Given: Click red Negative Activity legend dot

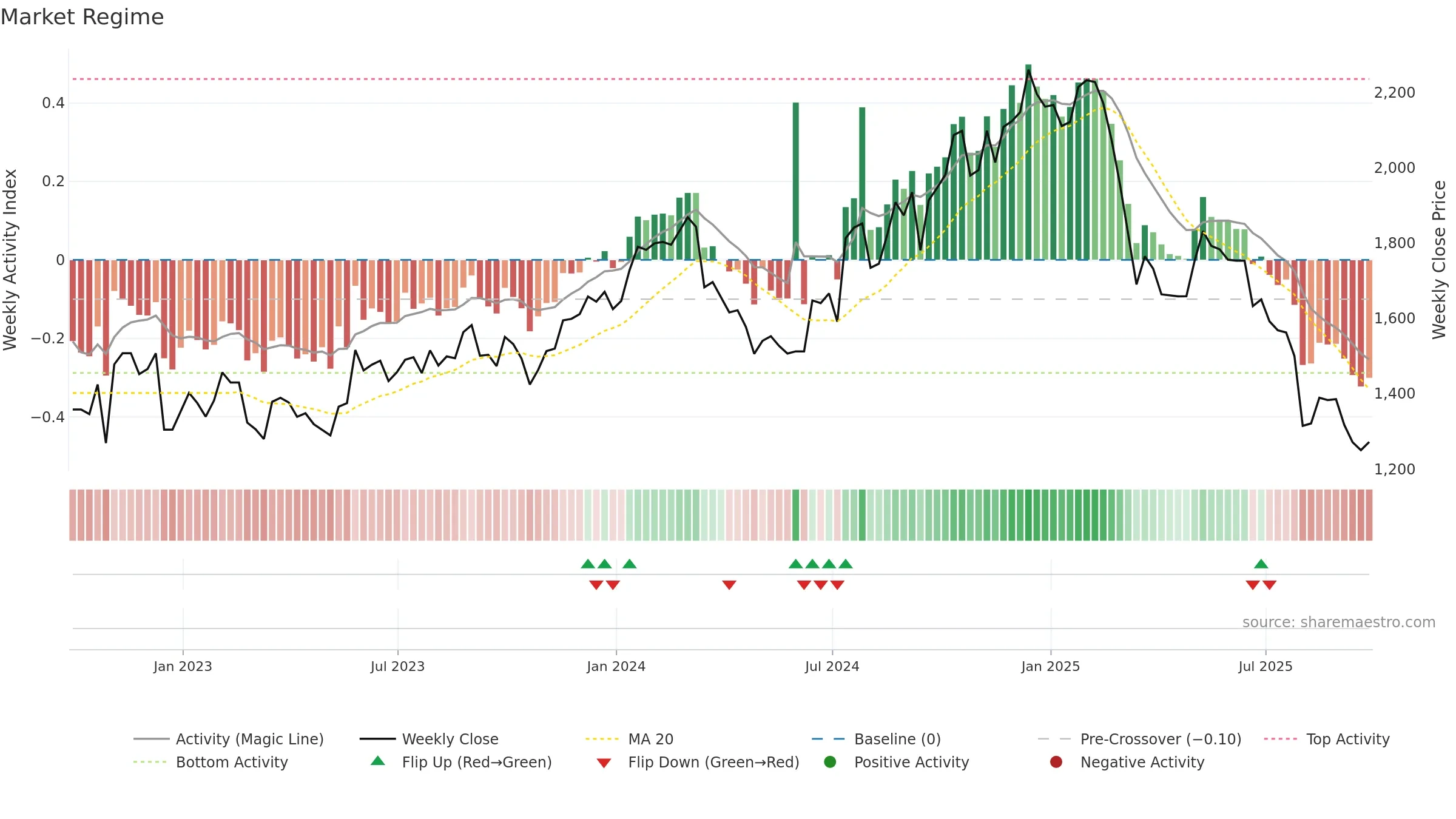Looking at the screenshot, I should [1056, 762].
